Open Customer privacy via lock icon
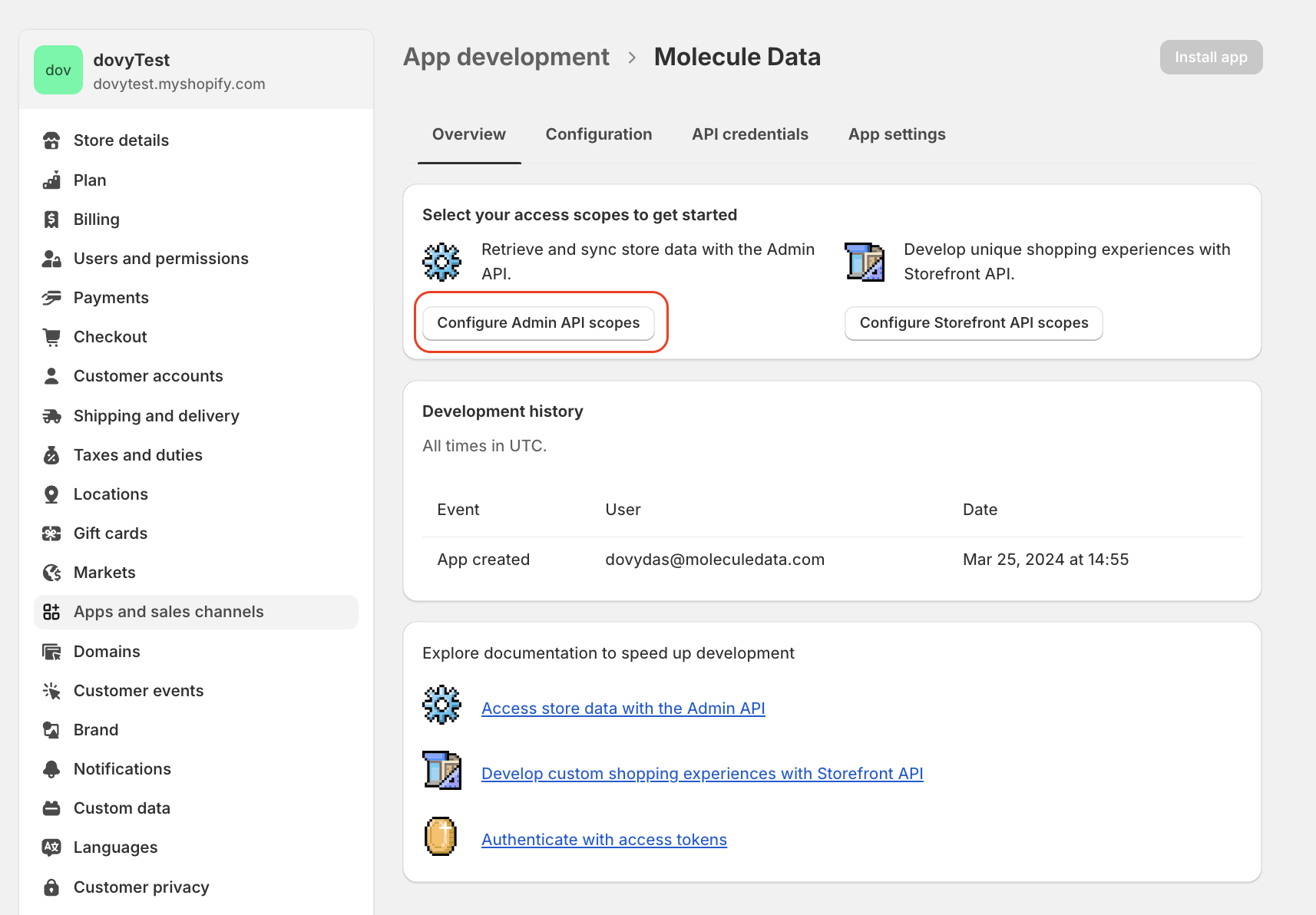Screen dimensions: 1316x915 pyautogui.click(x=51, y=887)
